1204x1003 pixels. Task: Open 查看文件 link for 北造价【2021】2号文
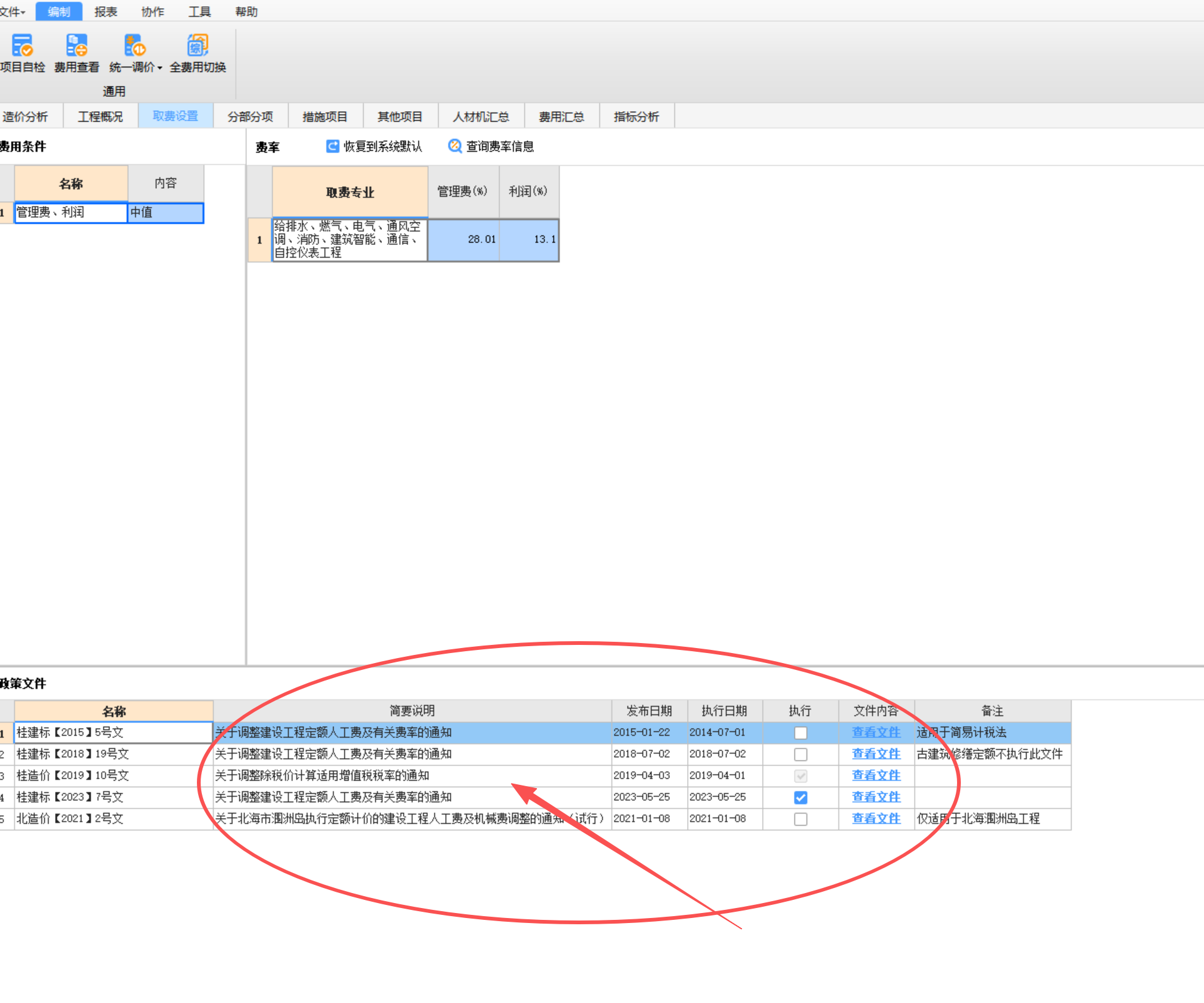point(876,819)
